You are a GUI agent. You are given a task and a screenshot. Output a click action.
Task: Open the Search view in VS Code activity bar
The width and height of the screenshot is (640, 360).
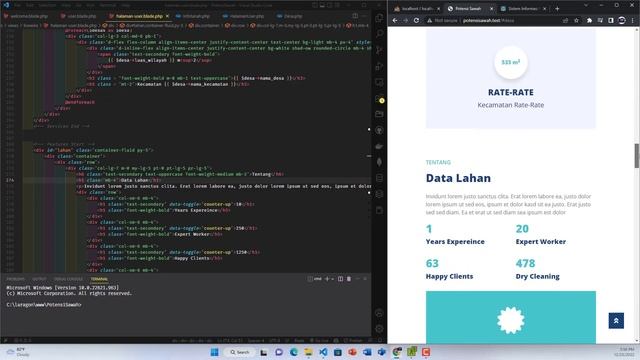(x=379, y=34)
